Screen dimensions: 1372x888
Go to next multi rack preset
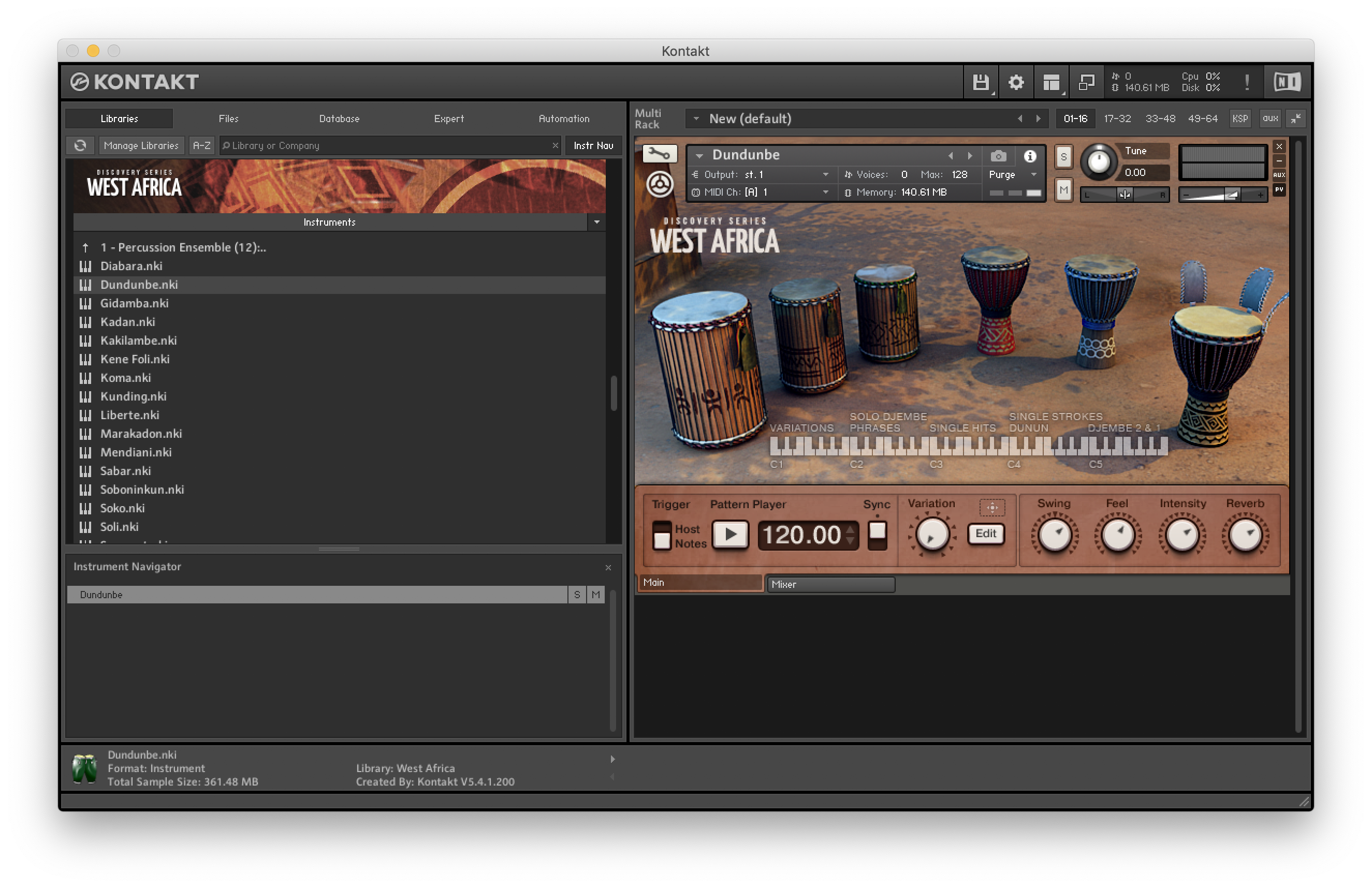1038,119
